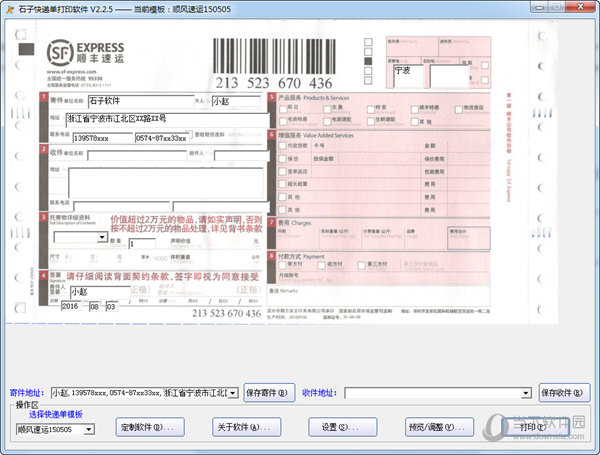Open the 设置 settings button
Screen dimensions: 600x455
click(342, 427)
